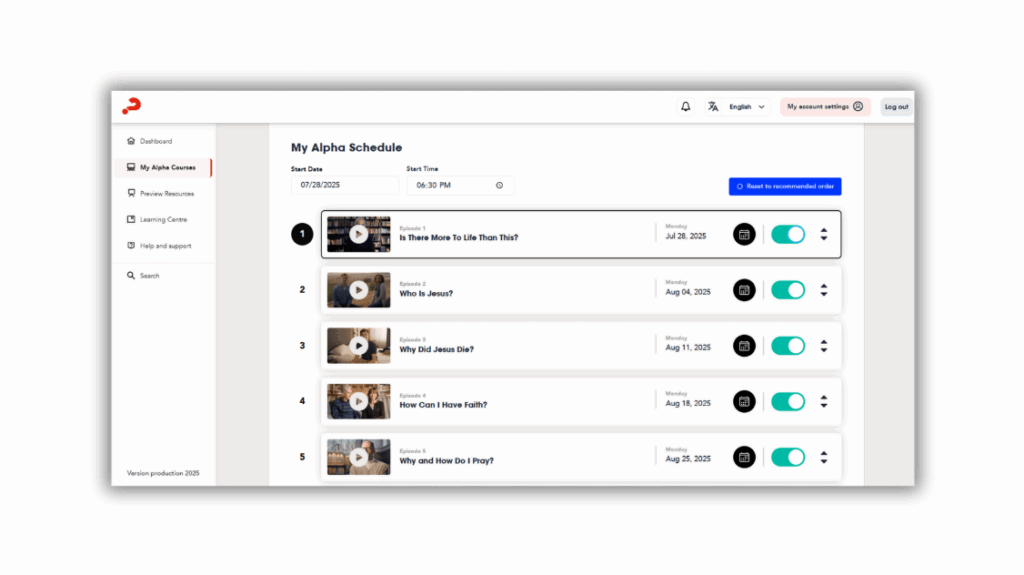Image resolution: width=1024 pixels, height=575 pixels.
Task: Toggle off Who Is Jesus? episode
Action: click(788, 290)
